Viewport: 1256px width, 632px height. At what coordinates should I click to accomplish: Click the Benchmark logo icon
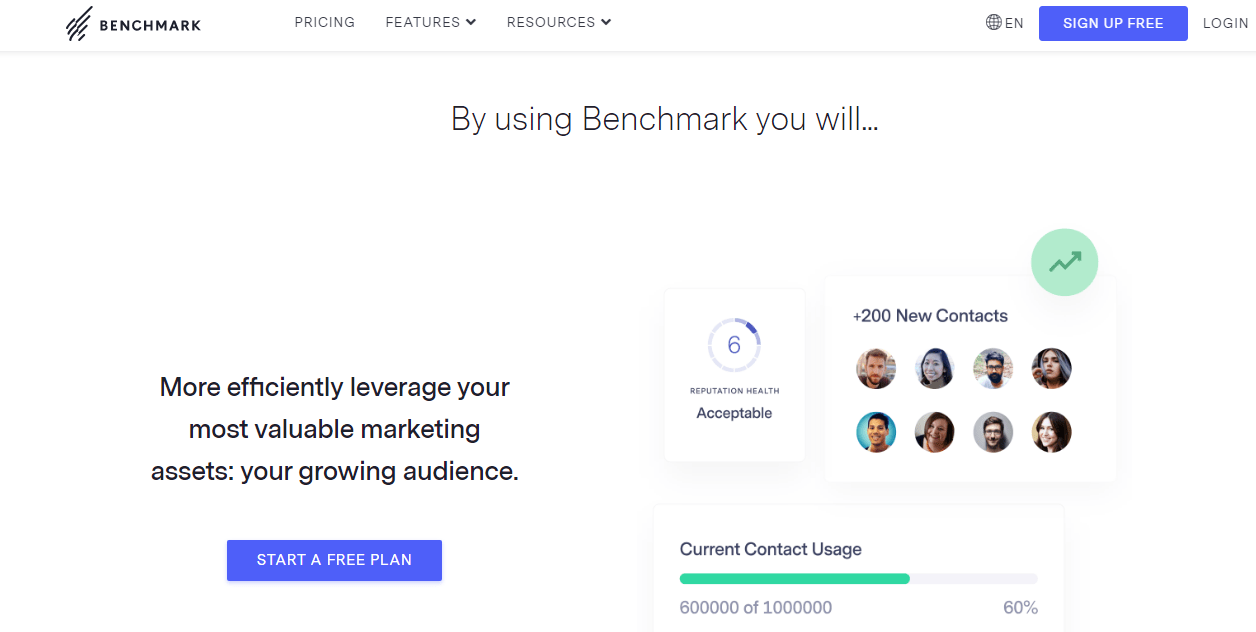pos(79,24)
